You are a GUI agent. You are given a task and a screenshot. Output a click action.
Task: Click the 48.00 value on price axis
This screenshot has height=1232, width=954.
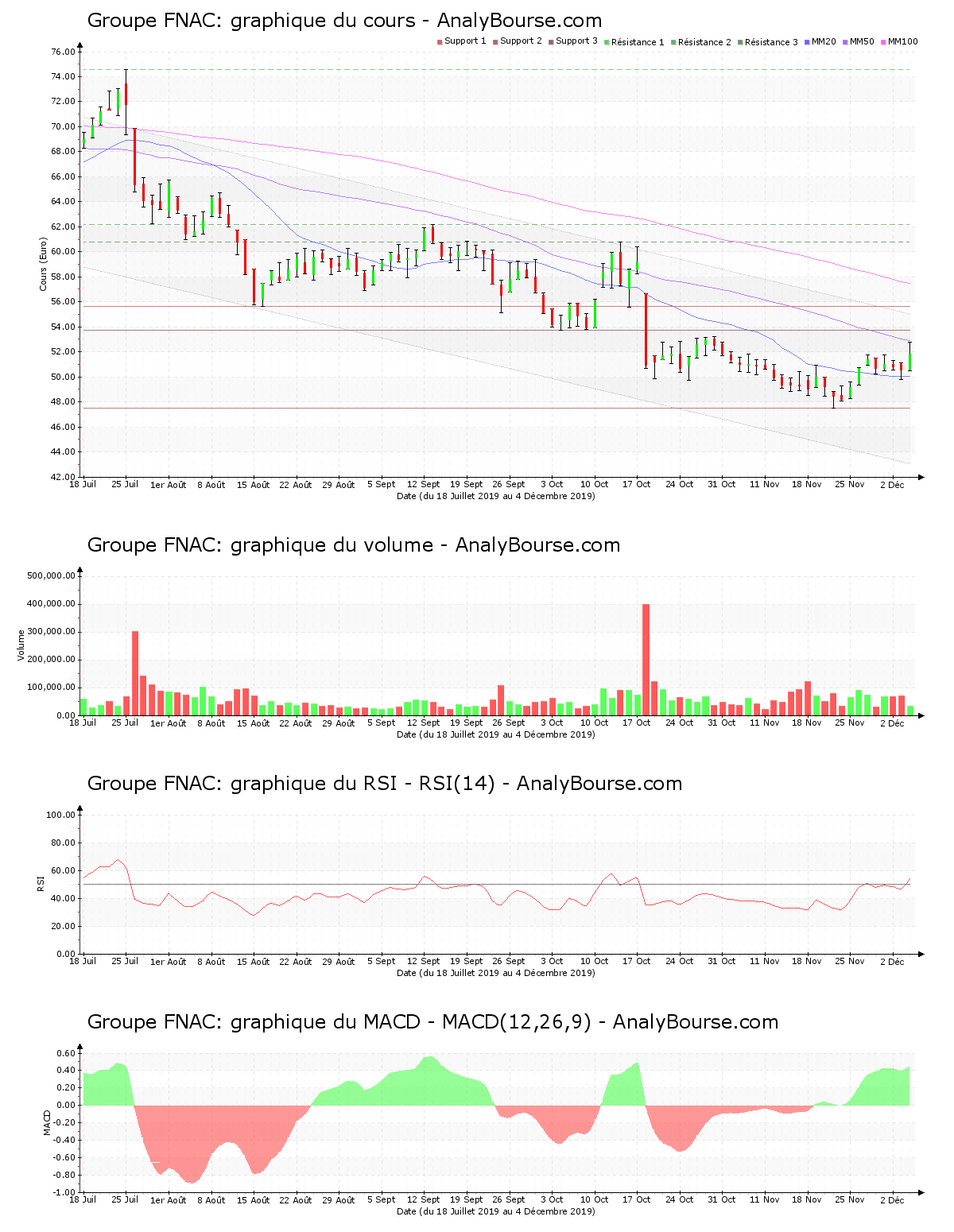tap(64, 402)
